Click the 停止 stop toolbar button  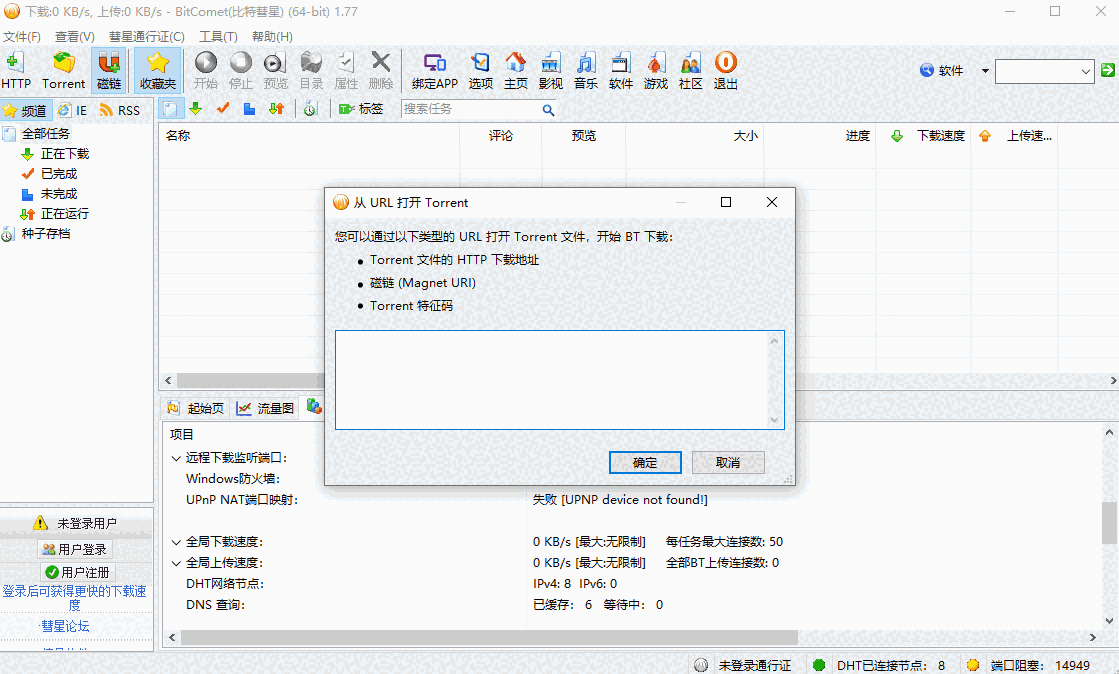pyautogui.click(x=240, y=70)
